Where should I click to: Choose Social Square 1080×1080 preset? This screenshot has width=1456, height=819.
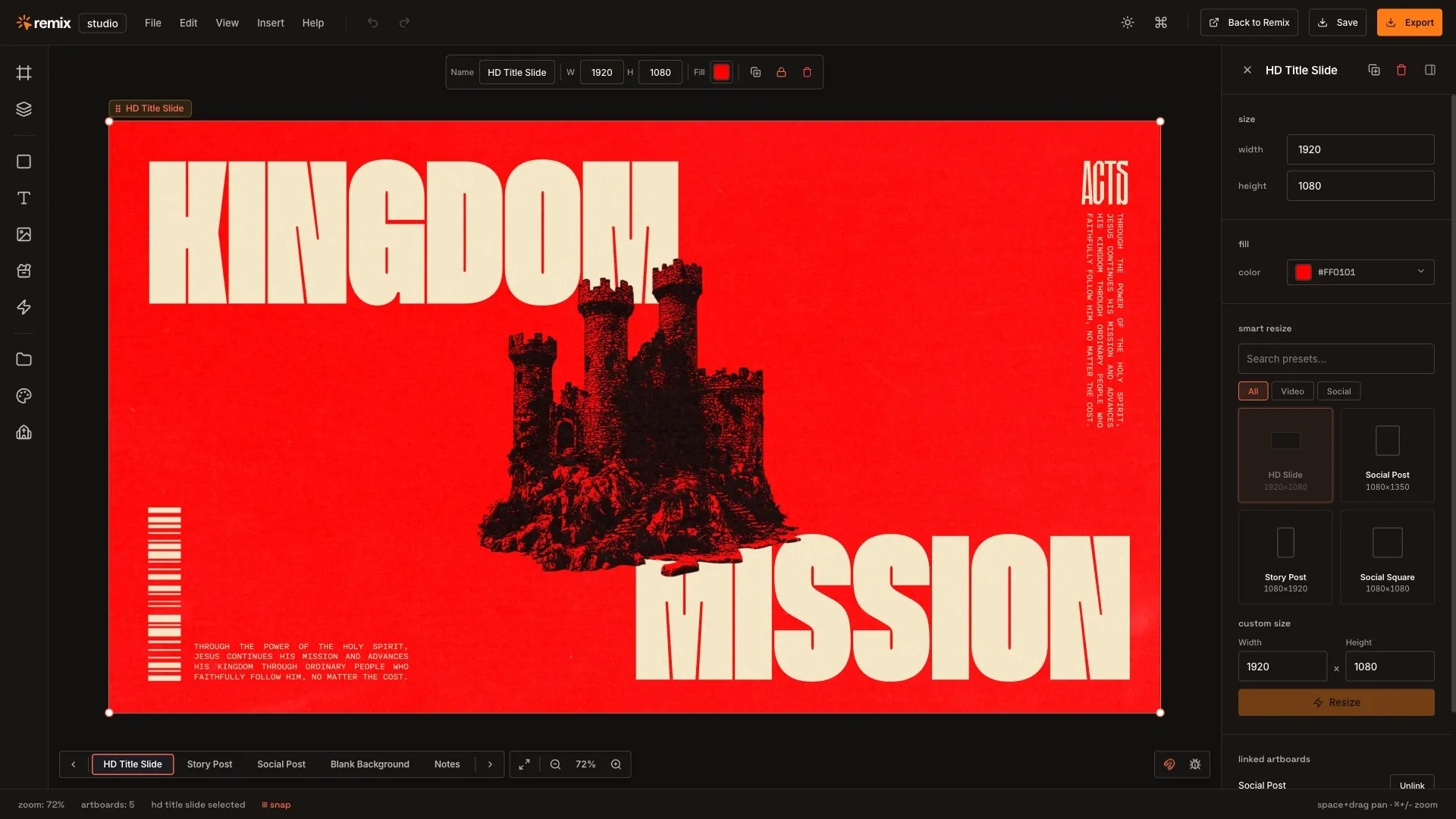[1388, 557]
